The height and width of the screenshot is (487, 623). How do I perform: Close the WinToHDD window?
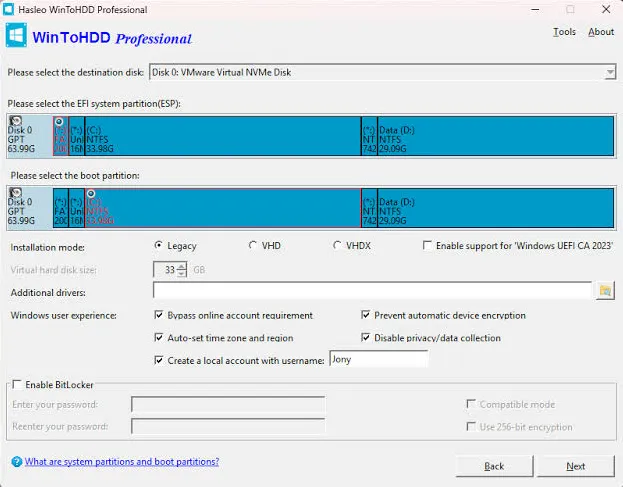point(606,10)
